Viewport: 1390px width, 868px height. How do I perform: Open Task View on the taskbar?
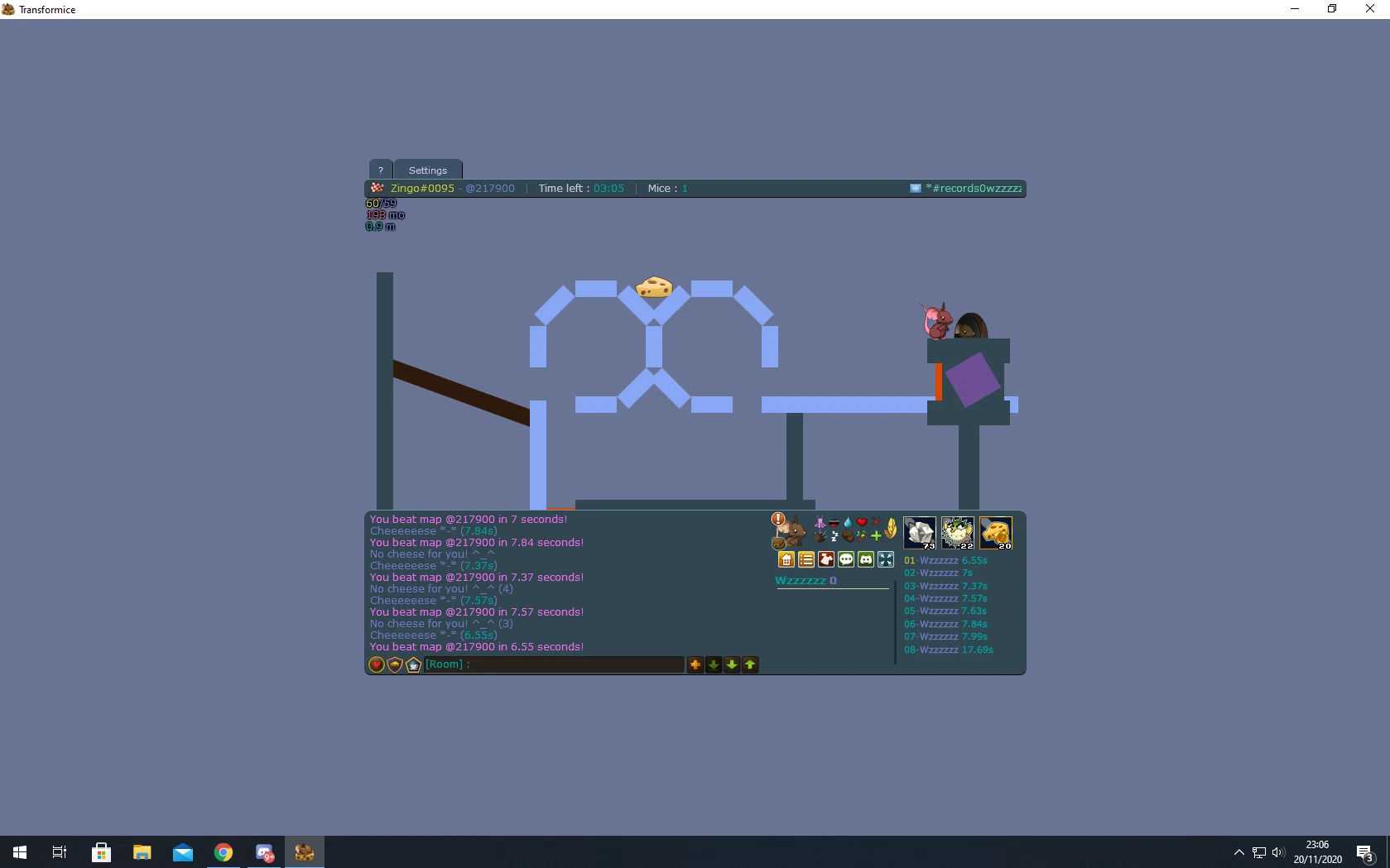click(x=60, y=851)
